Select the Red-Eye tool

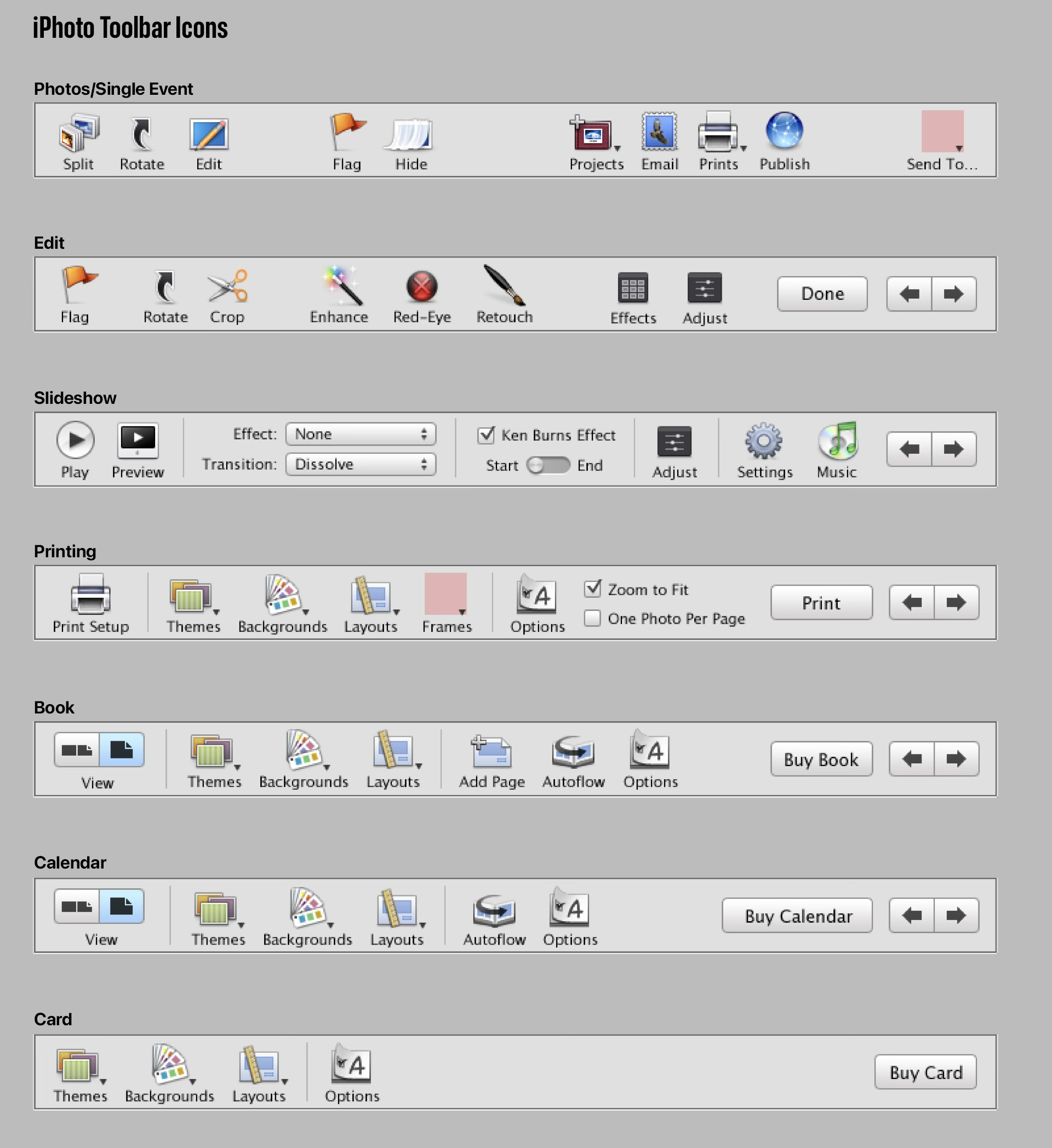click(422, 287)
